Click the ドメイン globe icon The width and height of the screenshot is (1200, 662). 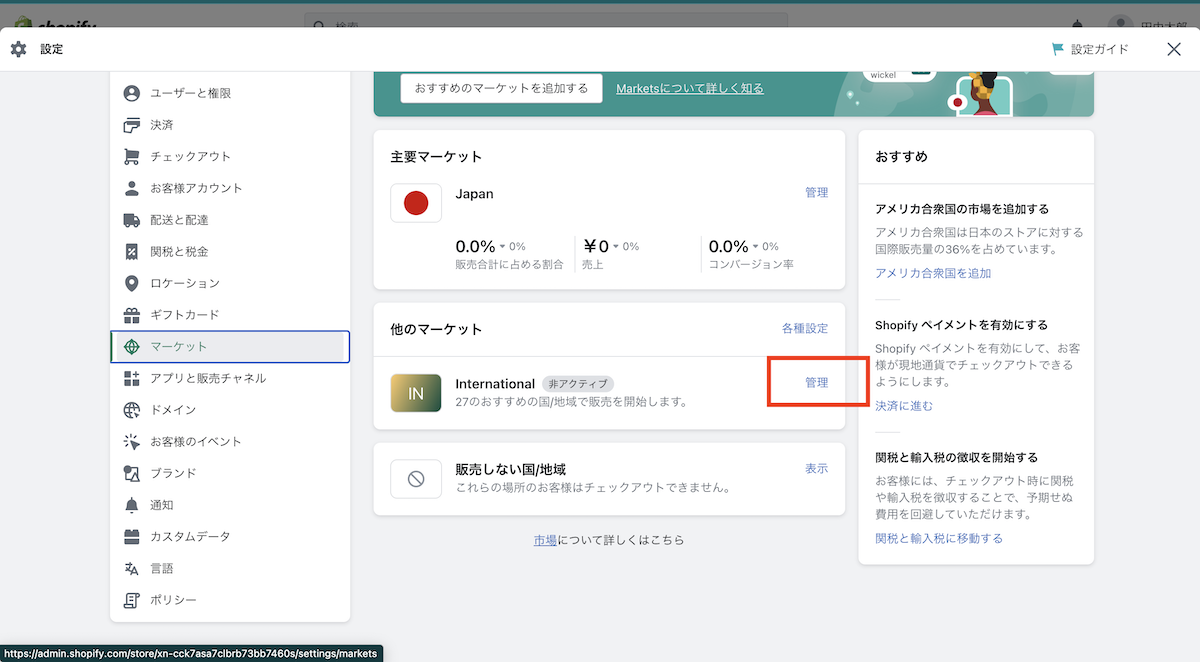tap(131, 410)
